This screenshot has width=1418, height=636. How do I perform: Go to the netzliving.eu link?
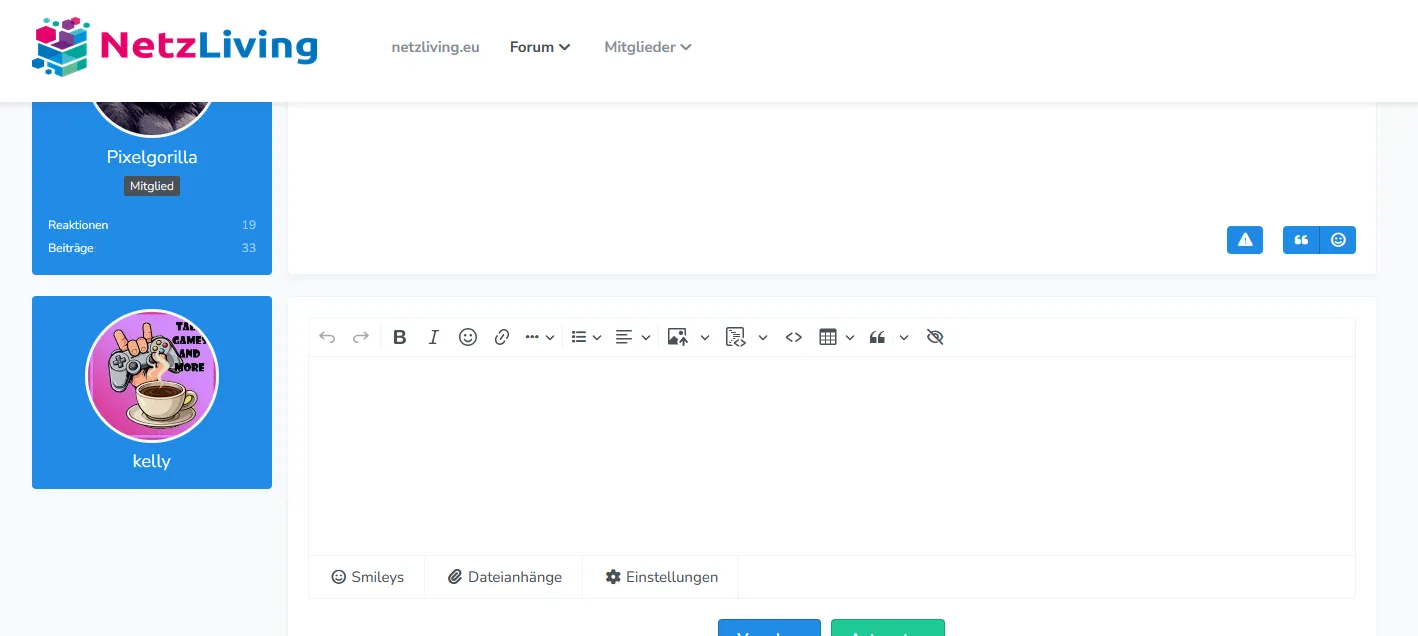pos(435,47)
